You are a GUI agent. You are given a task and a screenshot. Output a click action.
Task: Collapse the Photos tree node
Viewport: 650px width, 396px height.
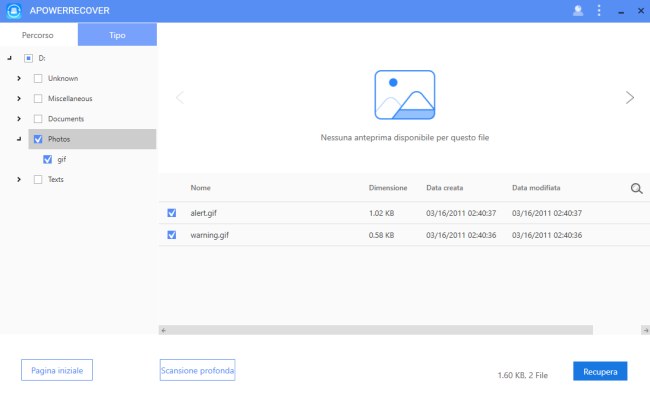pyautogui.click(x=19, y=139)
